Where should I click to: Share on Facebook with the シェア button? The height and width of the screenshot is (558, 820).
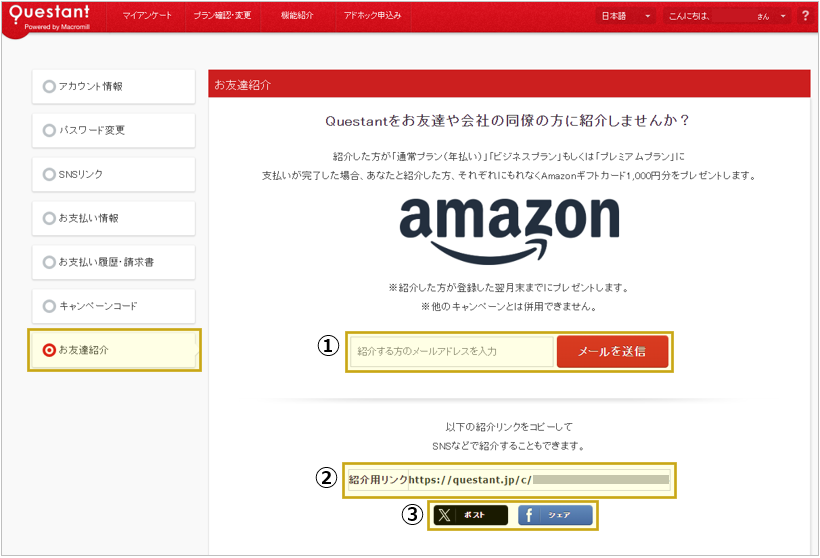click(x=555, y=515)
